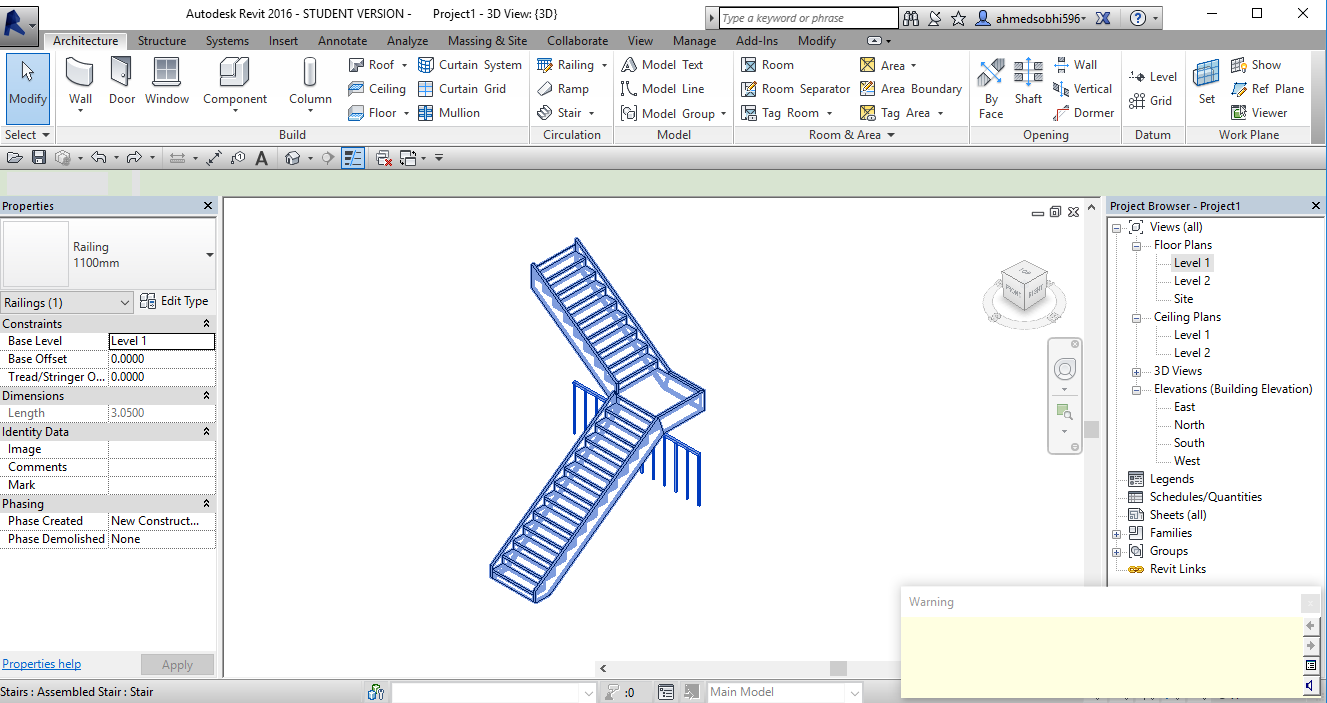Open the Shaft opening tool
Viewport: 1327px width, 703px height.
point(1028,84)
